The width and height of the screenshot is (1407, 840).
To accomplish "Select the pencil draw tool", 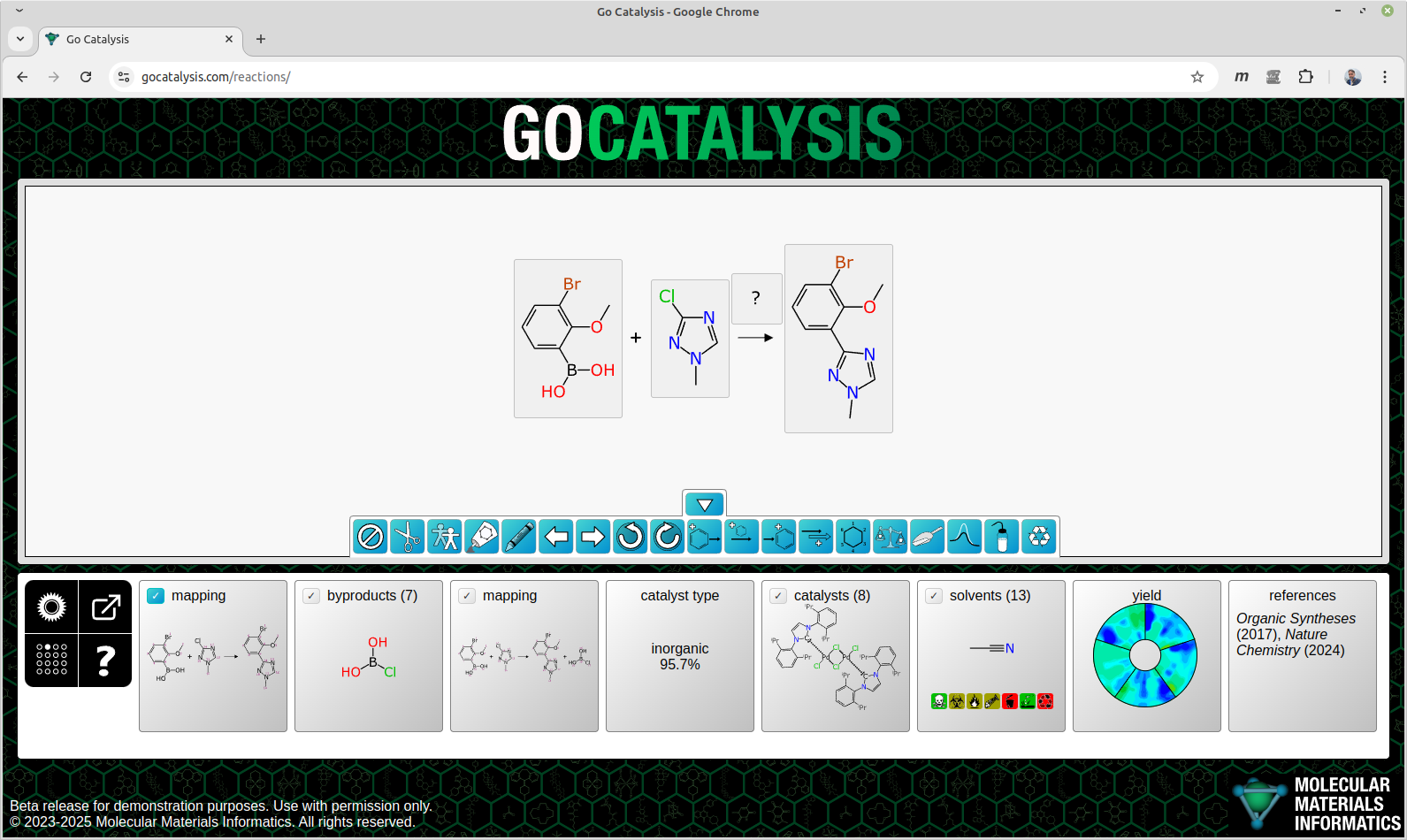I will coord(519,537).
